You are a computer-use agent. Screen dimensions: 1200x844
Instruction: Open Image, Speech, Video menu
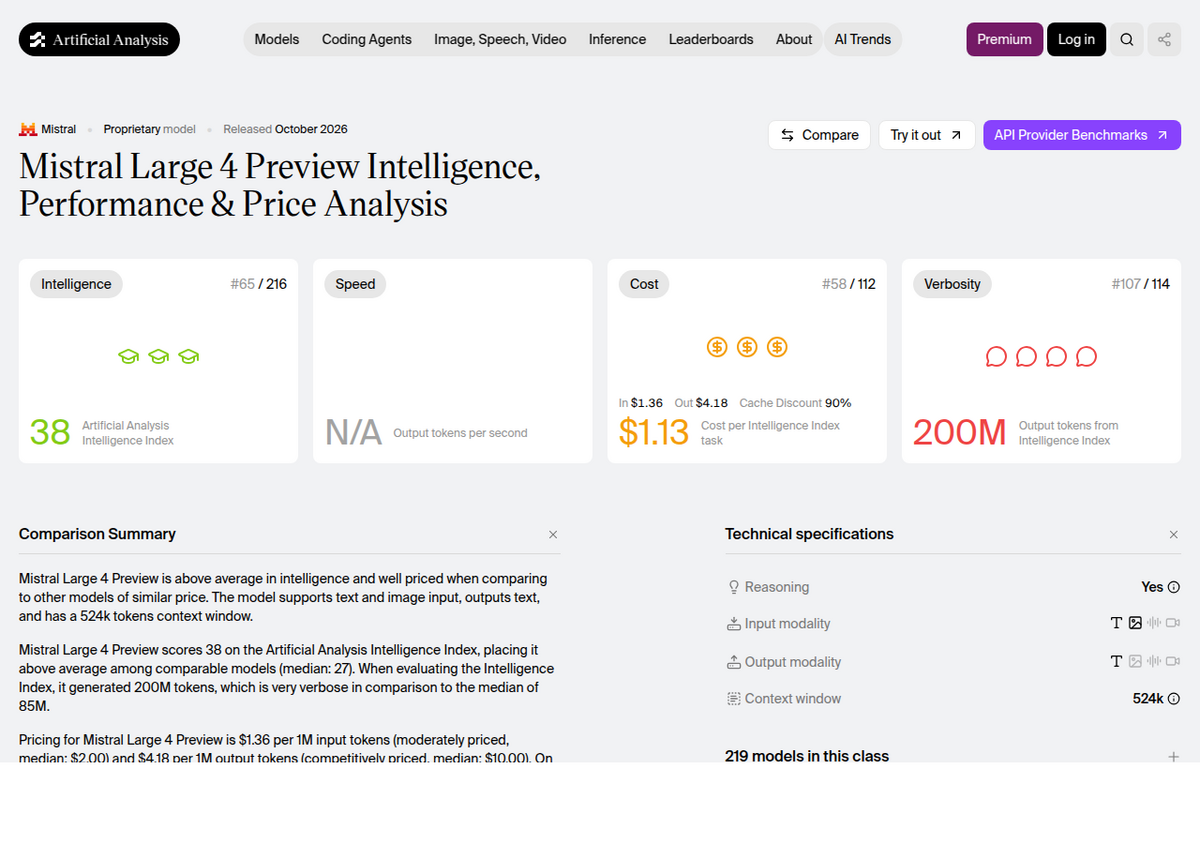(x=500, y=40)
